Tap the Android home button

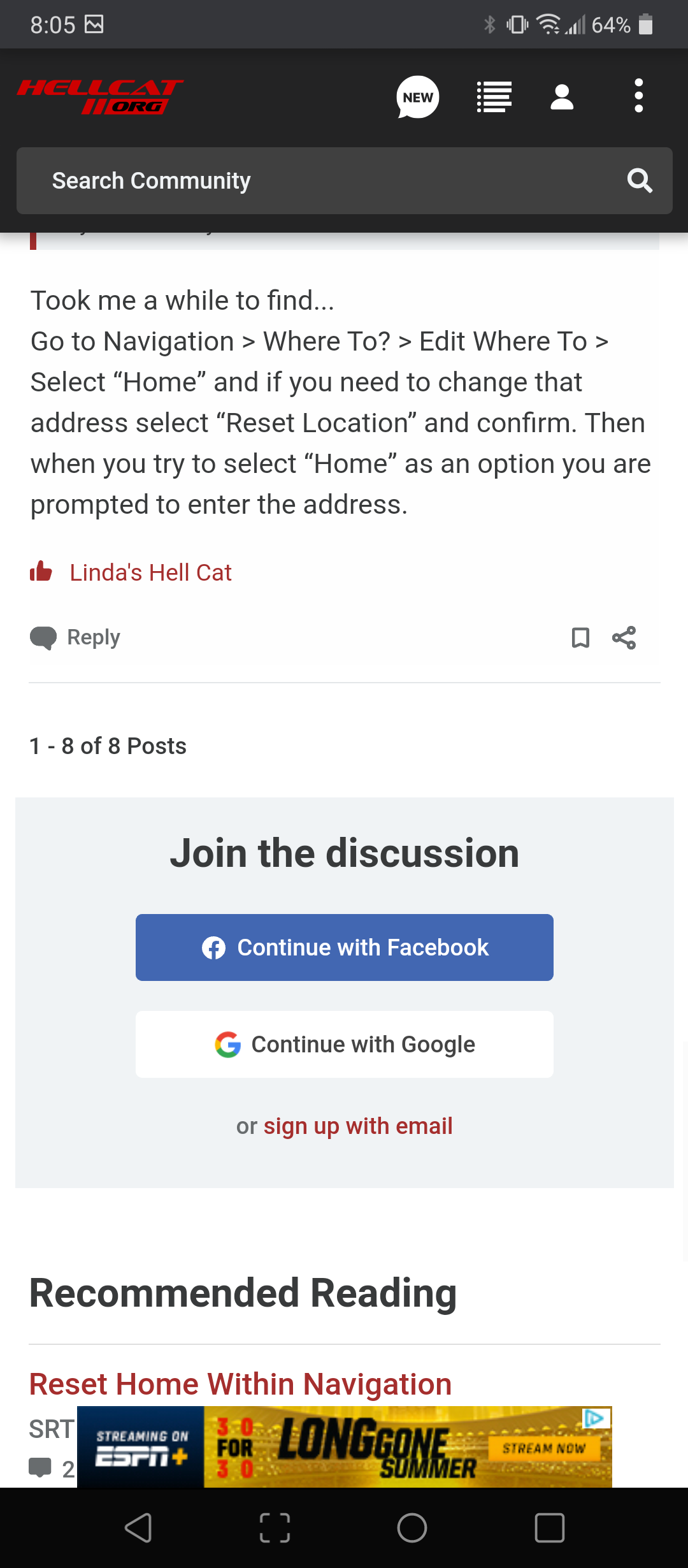[x=412, y=1528]
